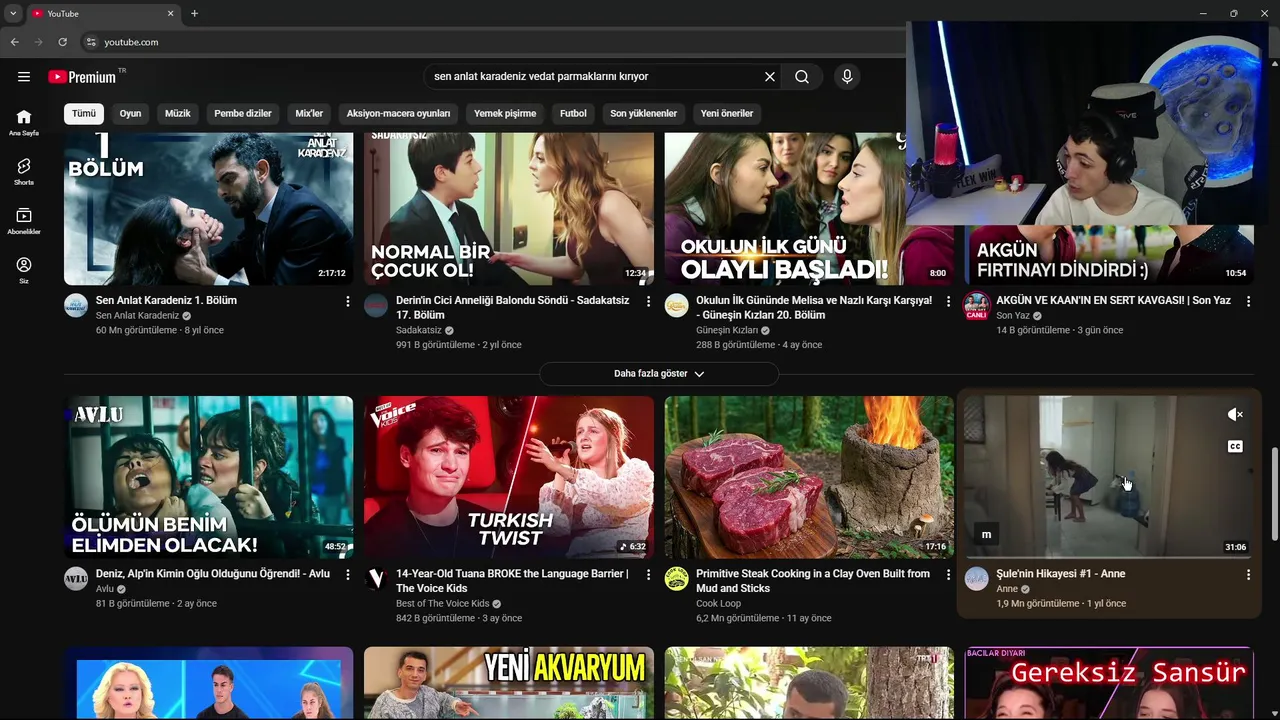Open the NORMAL BİR ÇOCUK OL thumbnail
This screenshot has height=720, width=1280.
509,209
